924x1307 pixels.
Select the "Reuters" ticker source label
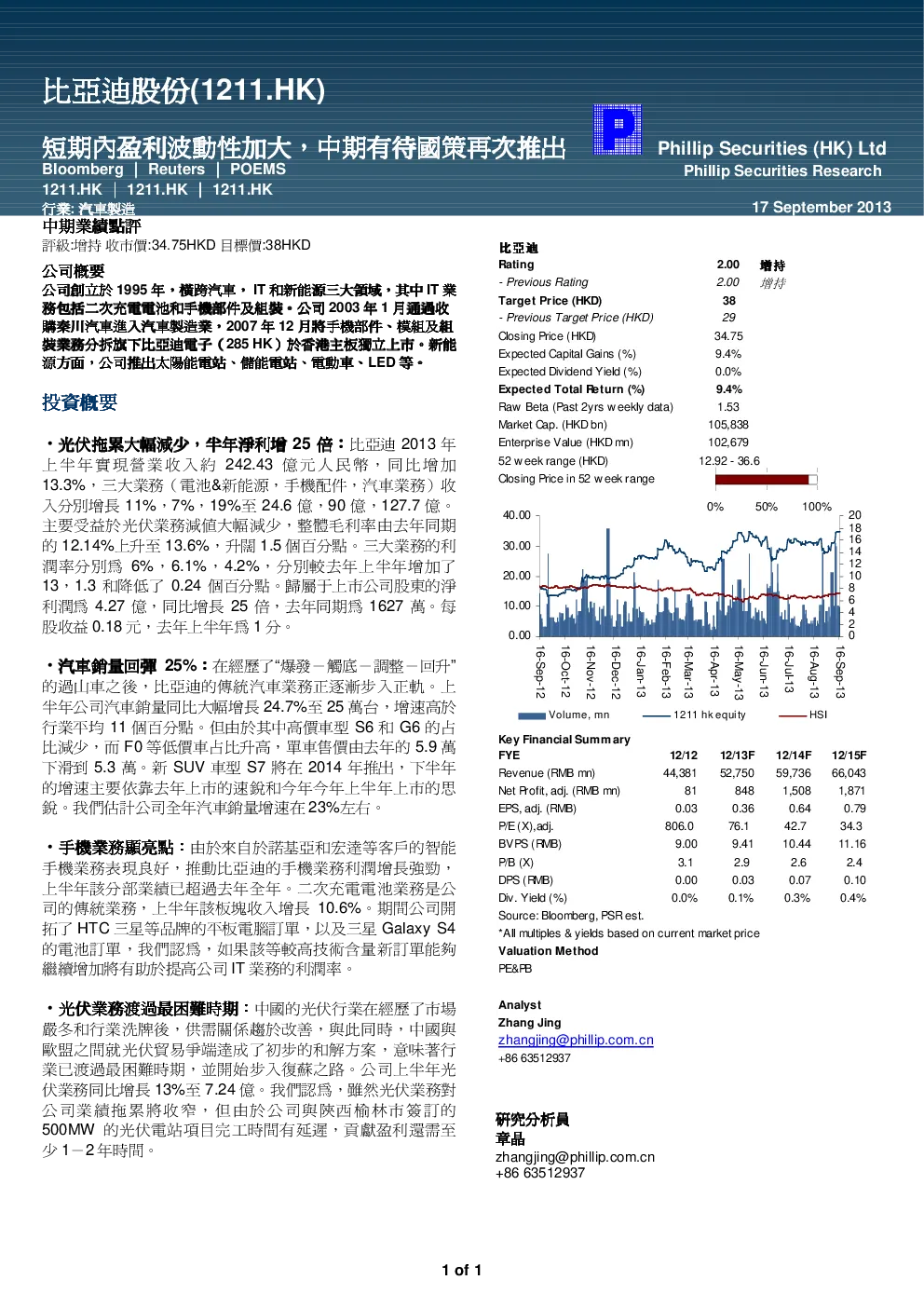tap(176, 170)
